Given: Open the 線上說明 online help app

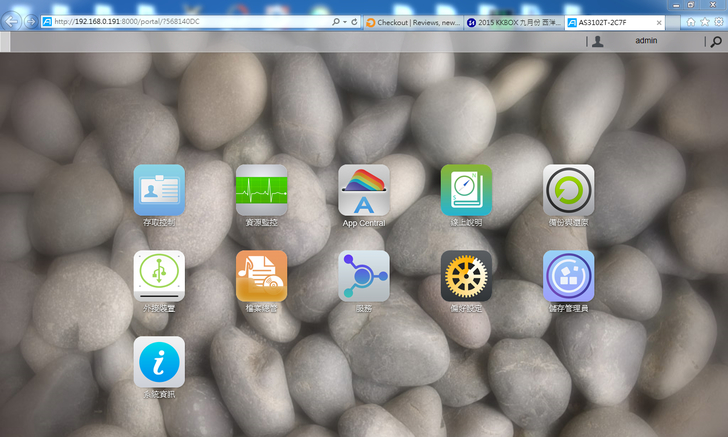Looking at the screenshot, I should point(466,190).
